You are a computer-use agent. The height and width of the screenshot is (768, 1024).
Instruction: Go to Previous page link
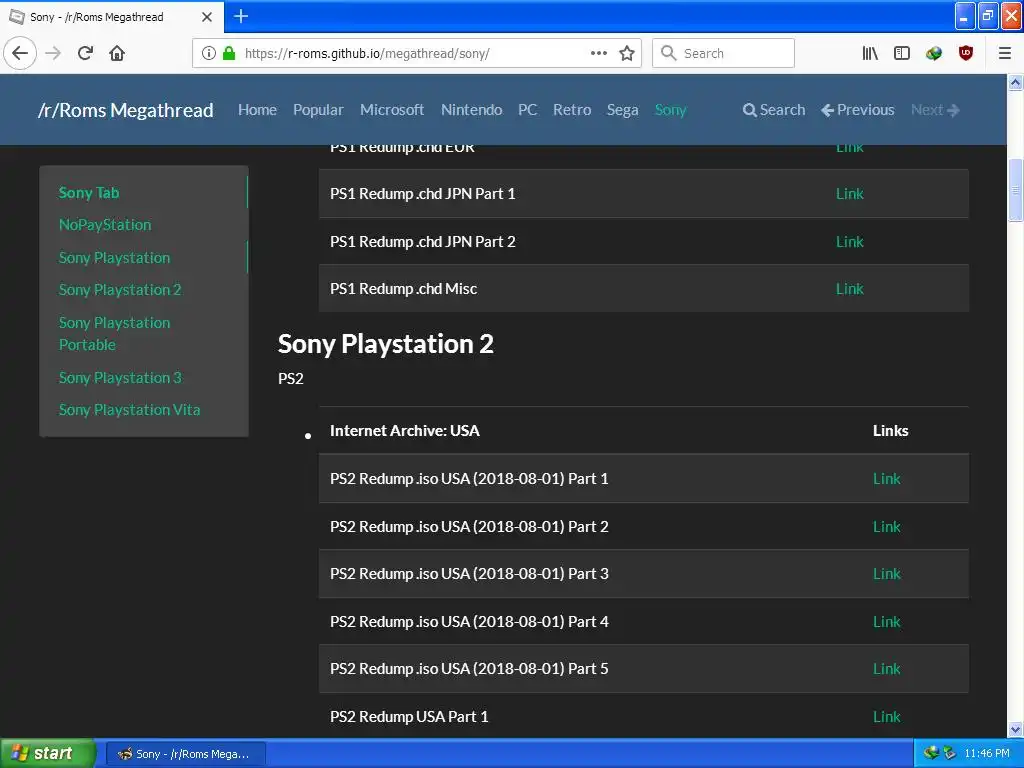857,110
